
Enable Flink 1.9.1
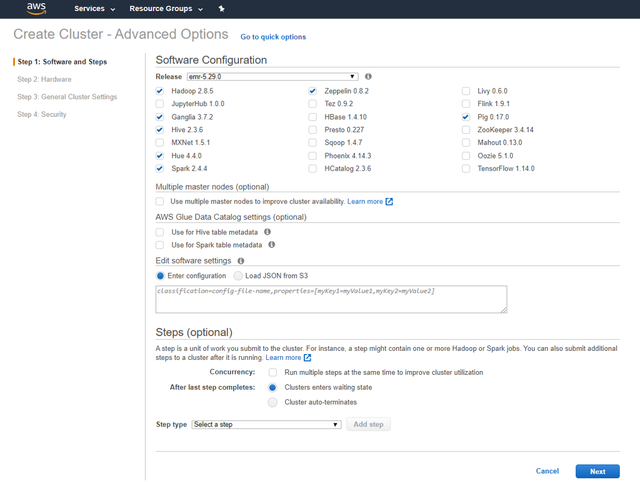466,104
